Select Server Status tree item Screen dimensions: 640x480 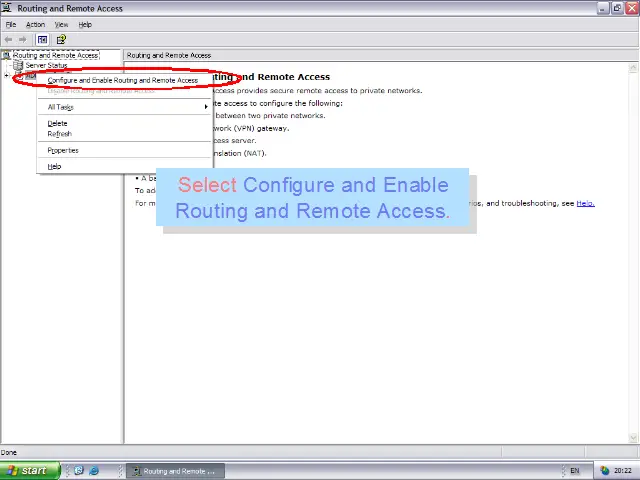[x=46, y=65]
